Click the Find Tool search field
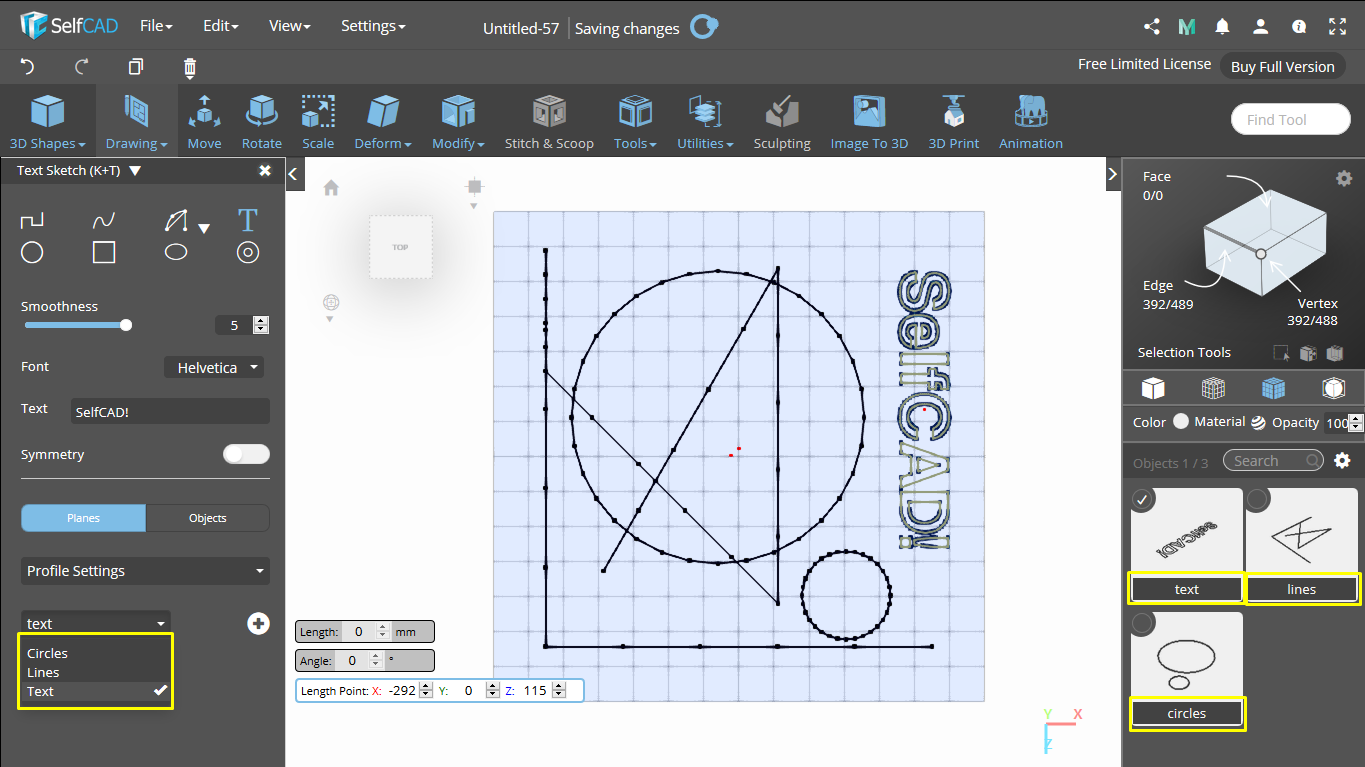The height and width of the screenshot is (767, 1365). coord(1291,119)
